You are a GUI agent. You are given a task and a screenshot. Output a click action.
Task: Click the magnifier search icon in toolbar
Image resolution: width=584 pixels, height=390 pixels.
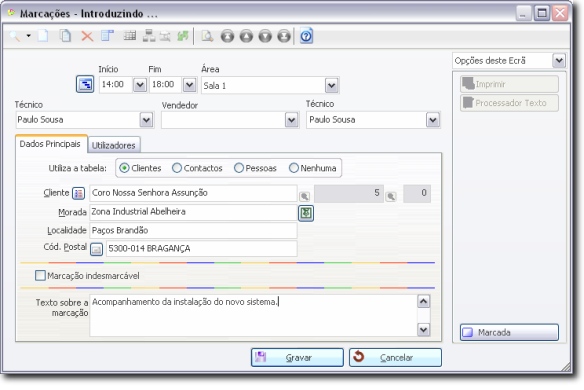click(15, 36)
